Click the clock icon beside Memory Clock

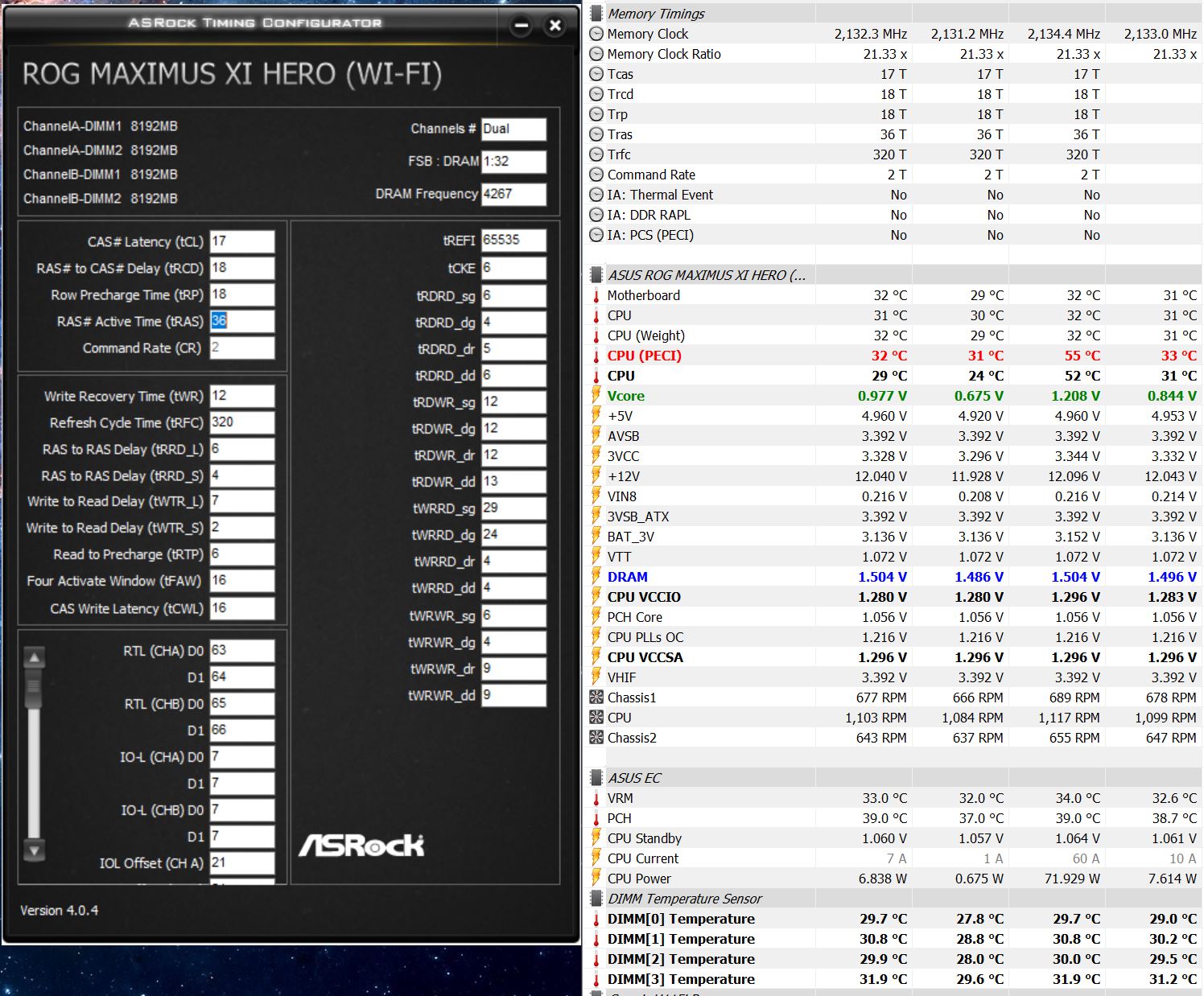click(x=596, y=34)
